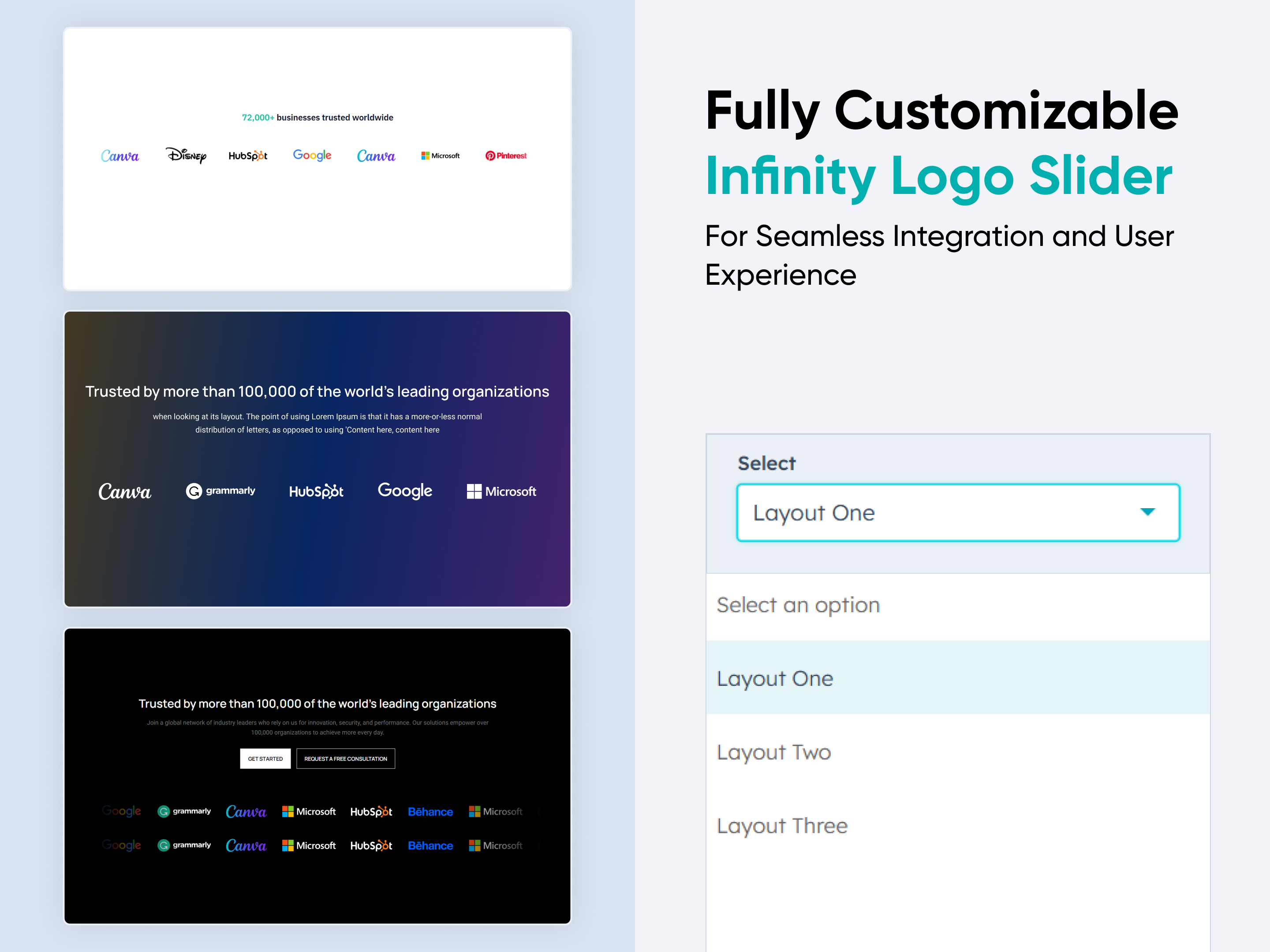Choose the Layout Three option

click(x=958, y=825)
